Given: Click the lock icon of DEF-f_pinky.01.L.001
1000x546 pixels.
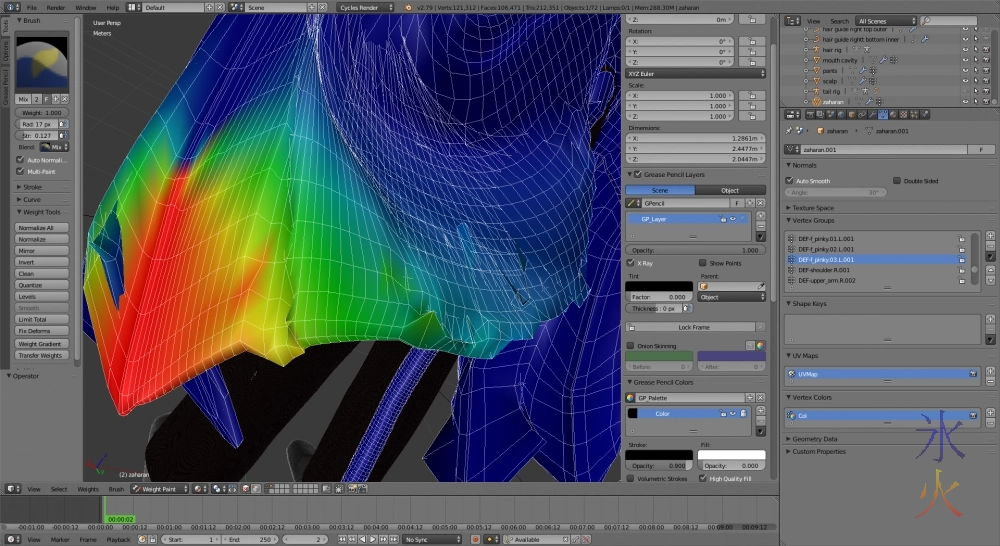Looking at the screenshot, I should 961,239.
